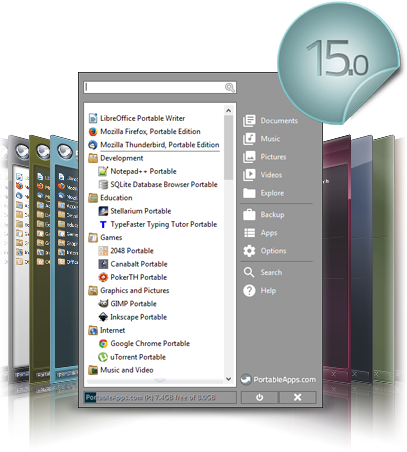Collapse Graphics and Pictures category
Screen dimensions: 407x452
coord(93,290)
